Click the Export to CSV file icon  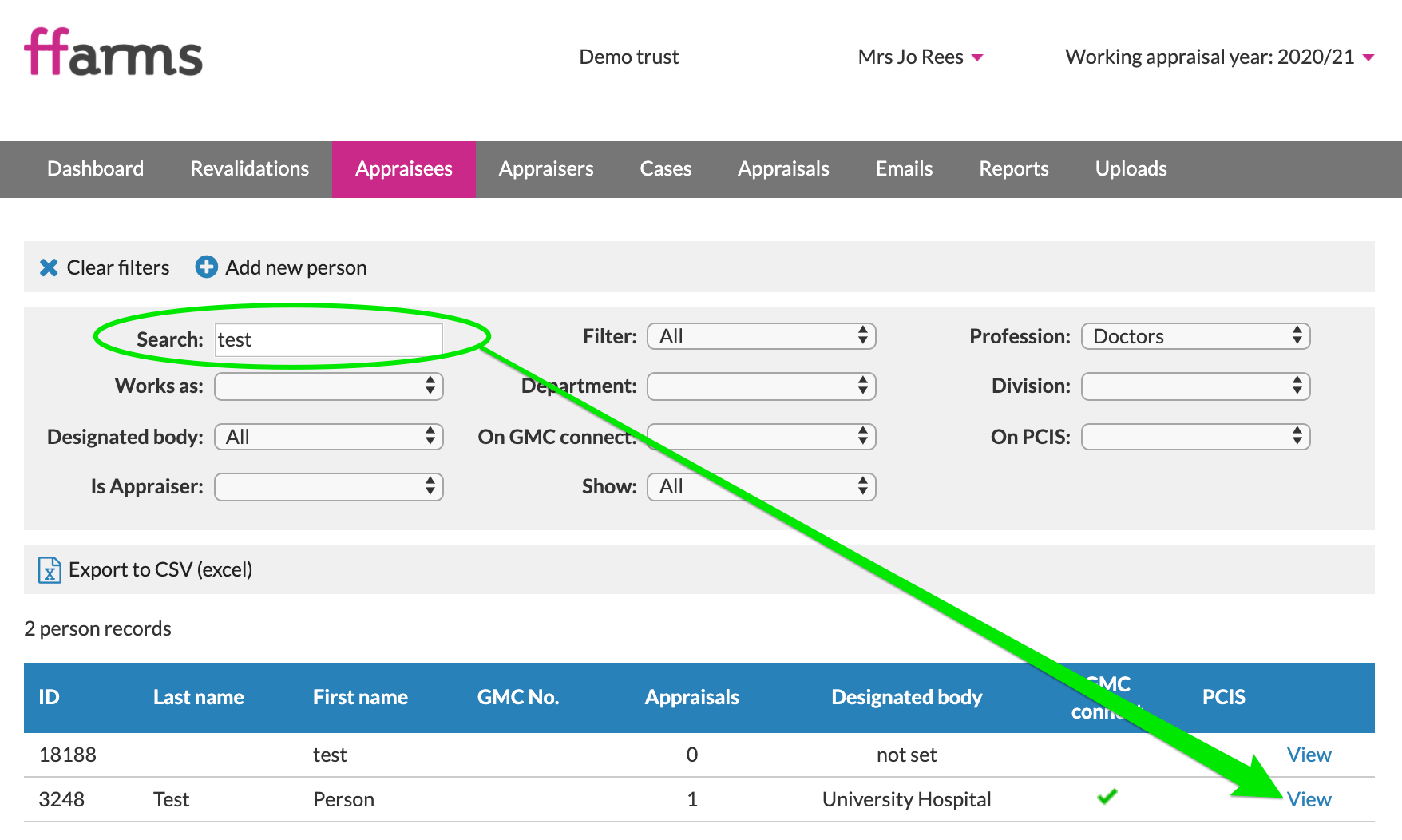[x=50, y=569]
